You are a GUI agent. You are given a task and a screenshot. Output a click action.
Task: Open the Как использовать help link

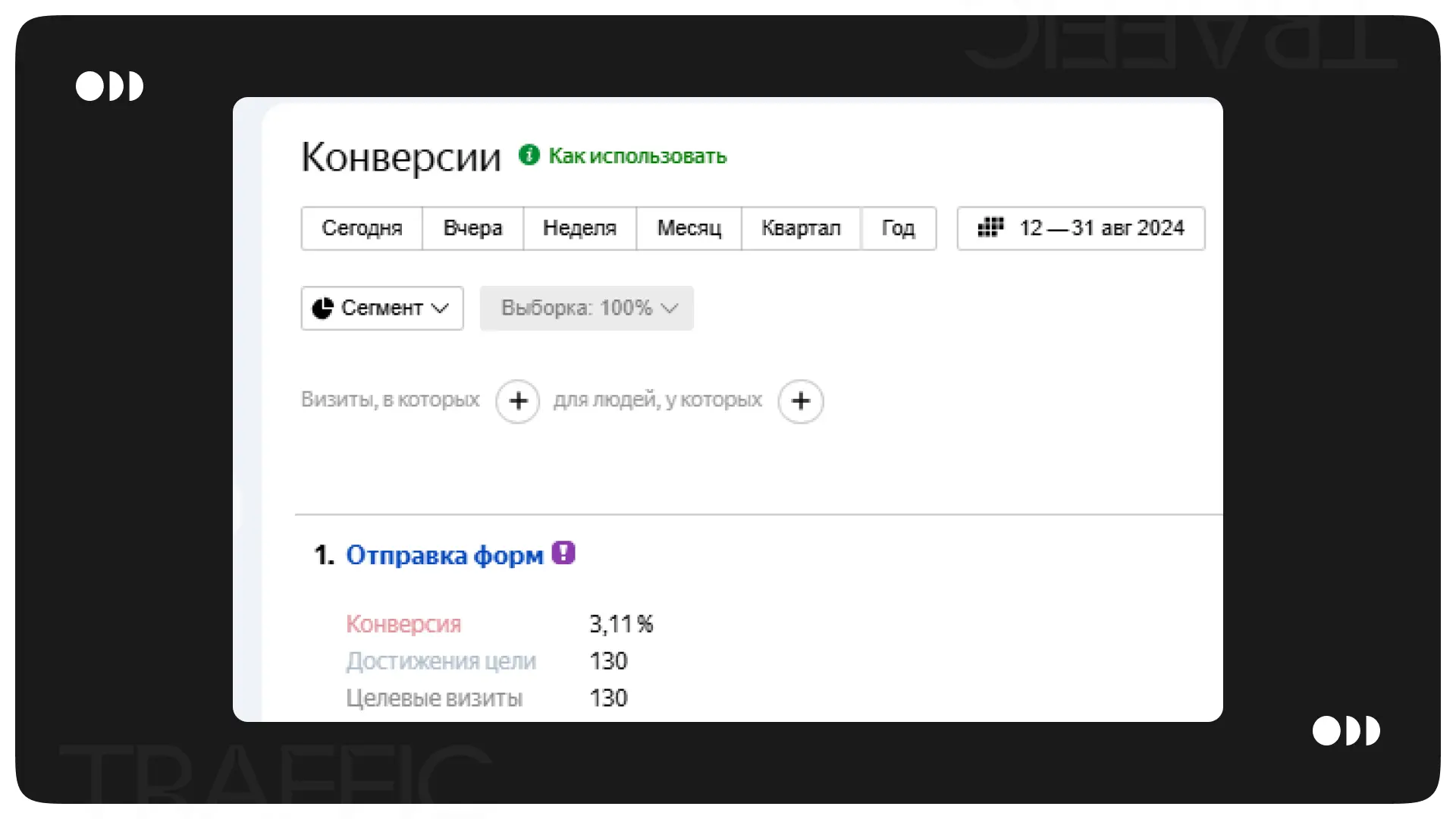[637, 156]
